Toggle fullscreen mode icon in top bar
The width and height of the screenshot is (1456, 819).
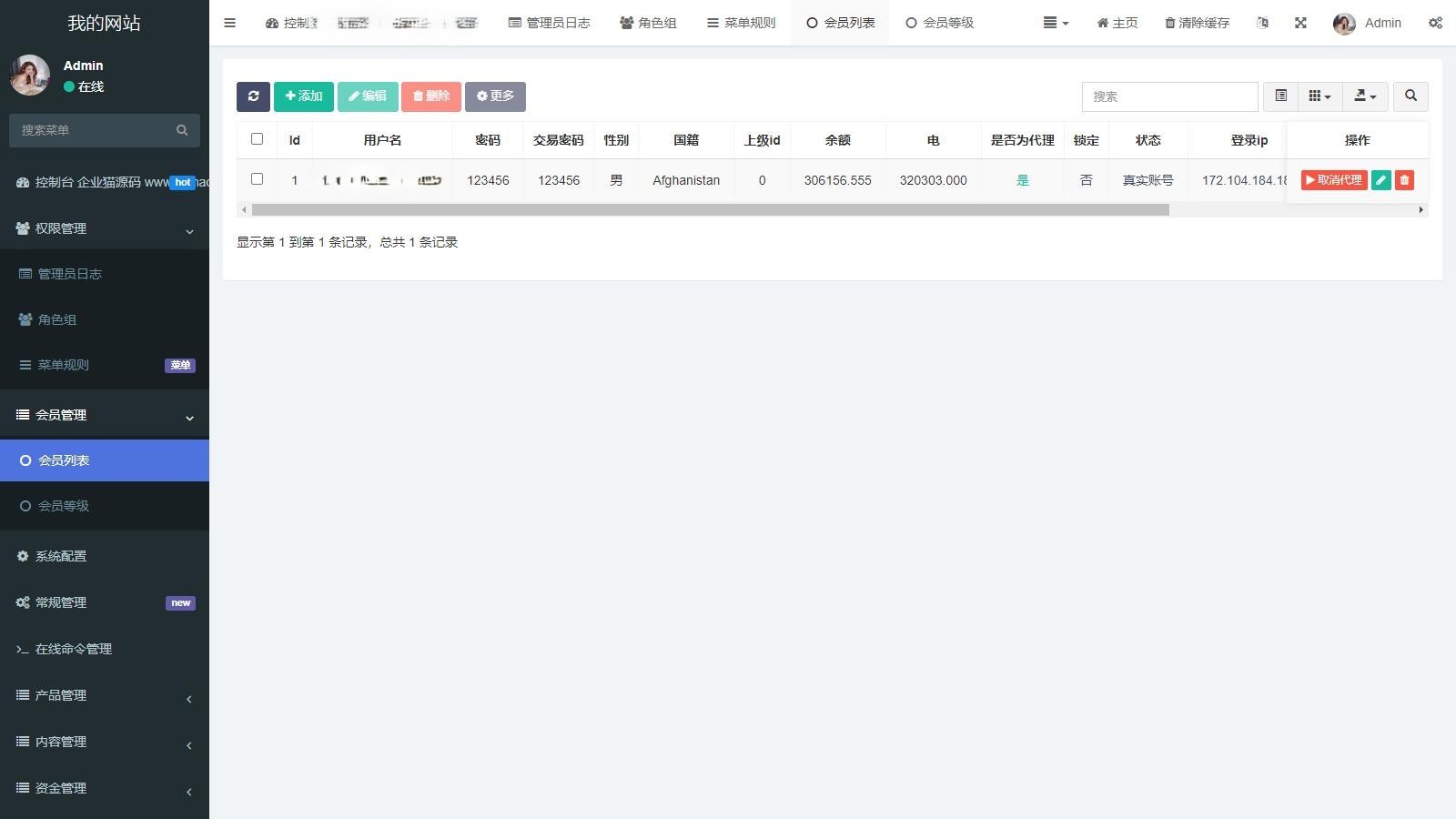point(1300,23)
